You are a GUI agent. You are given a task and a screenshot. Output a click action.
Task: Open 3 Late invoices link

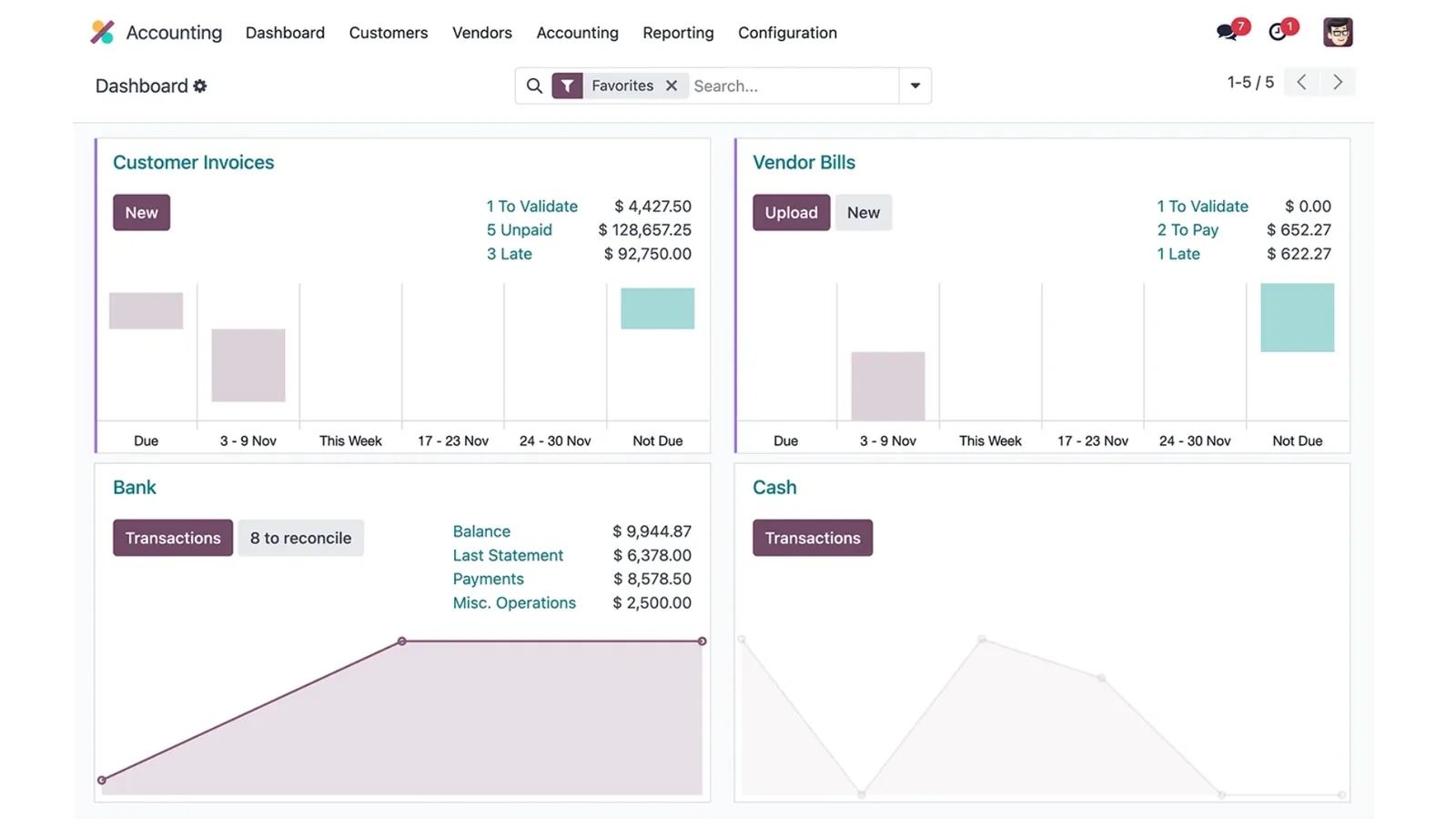pyautogui.click(x=509, y=254)
